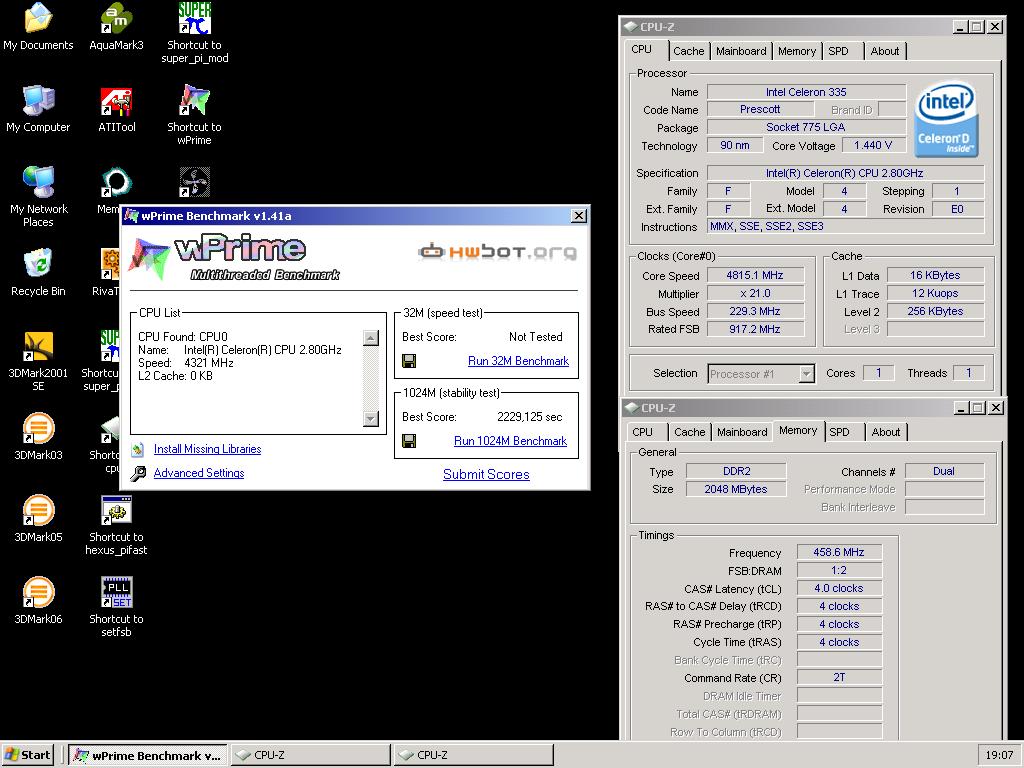The width and height of the screenshot is (1024, 768).
Task: Open Install Missing Libraries link
Action: coord(208,449)
